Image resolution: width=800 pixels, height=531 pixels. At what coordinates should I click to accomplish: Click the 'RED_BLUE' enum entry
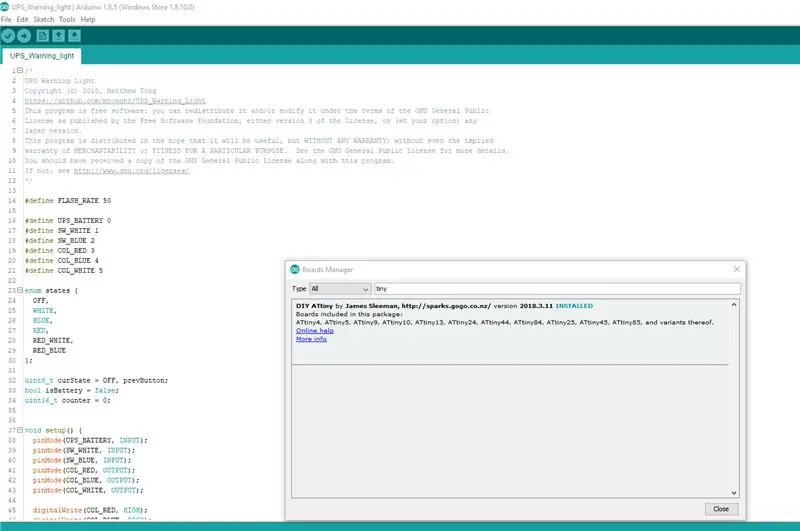(x=49, y=350)
